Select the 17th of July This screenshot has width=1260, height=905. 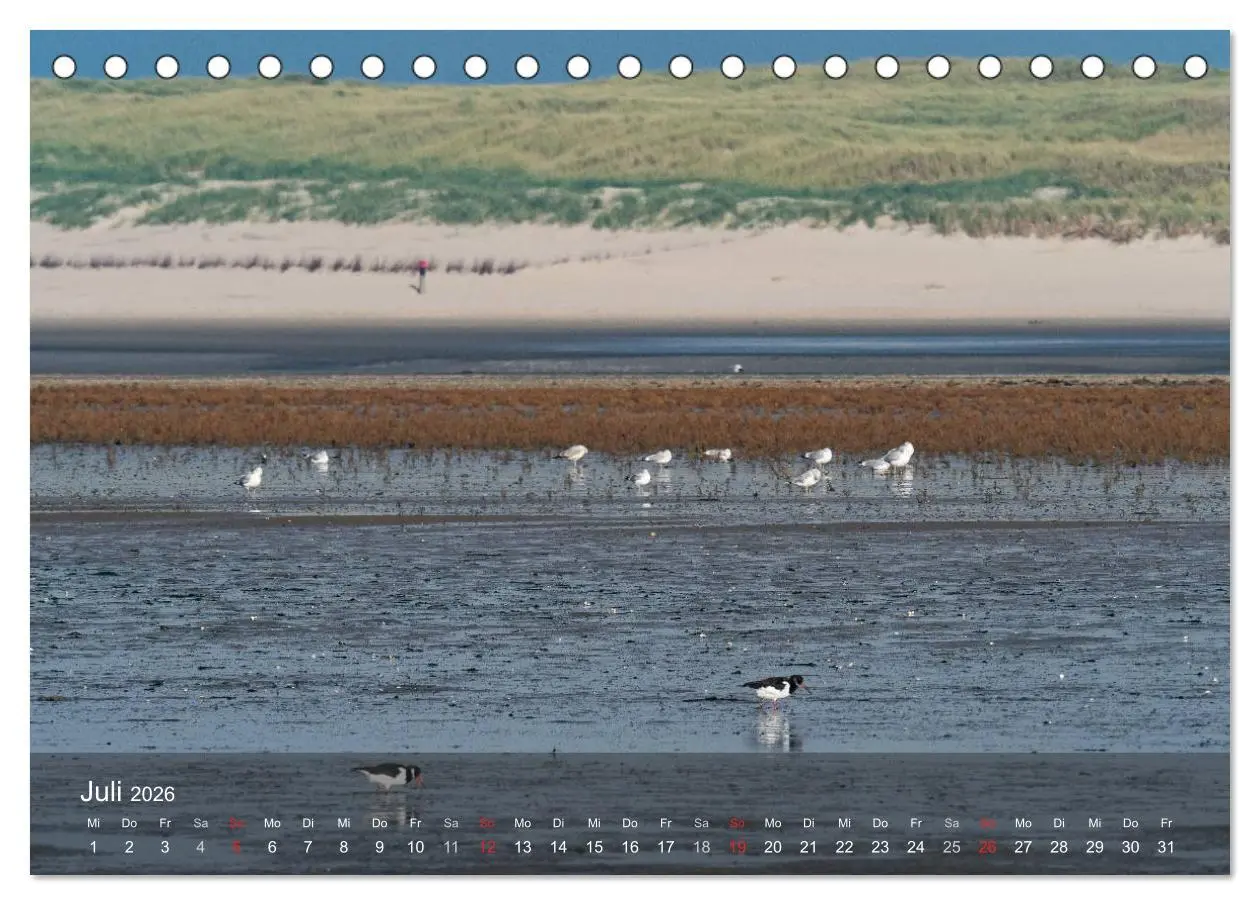666,847
